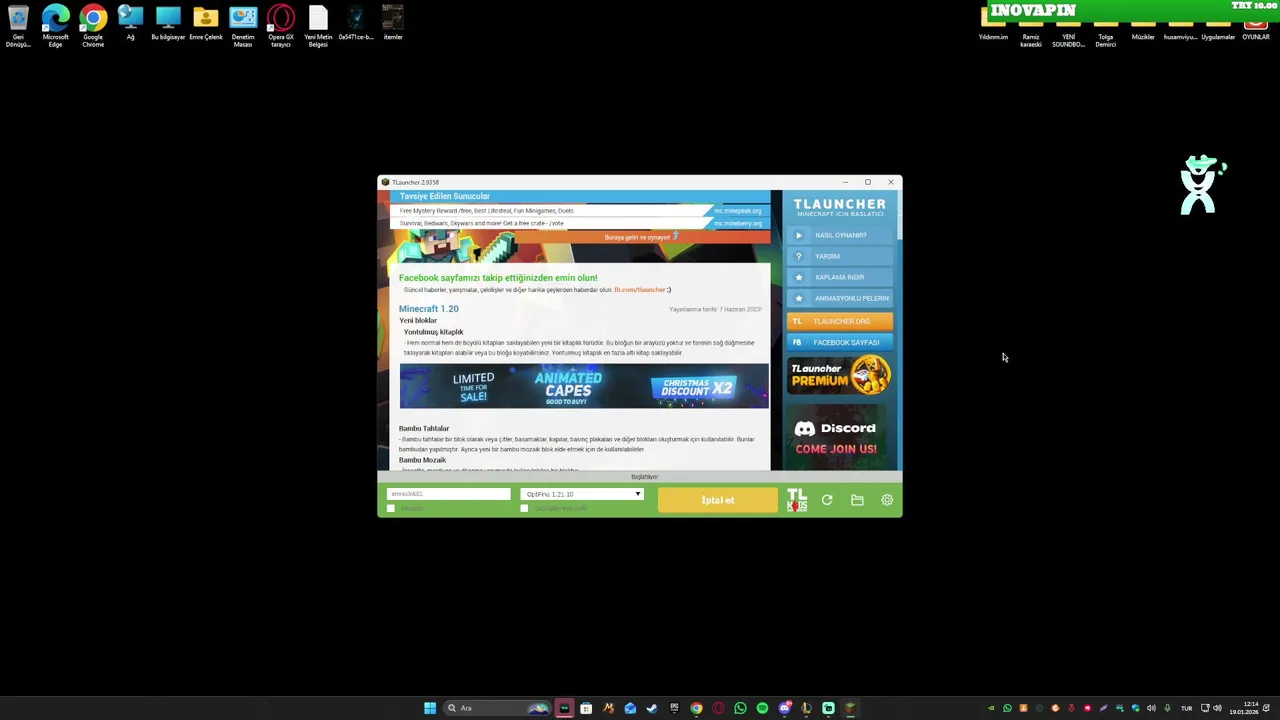Open Yeni Metin Belgesi file on desktop
The width and height of the screenshot is (1280, 720).
(318, 27)
